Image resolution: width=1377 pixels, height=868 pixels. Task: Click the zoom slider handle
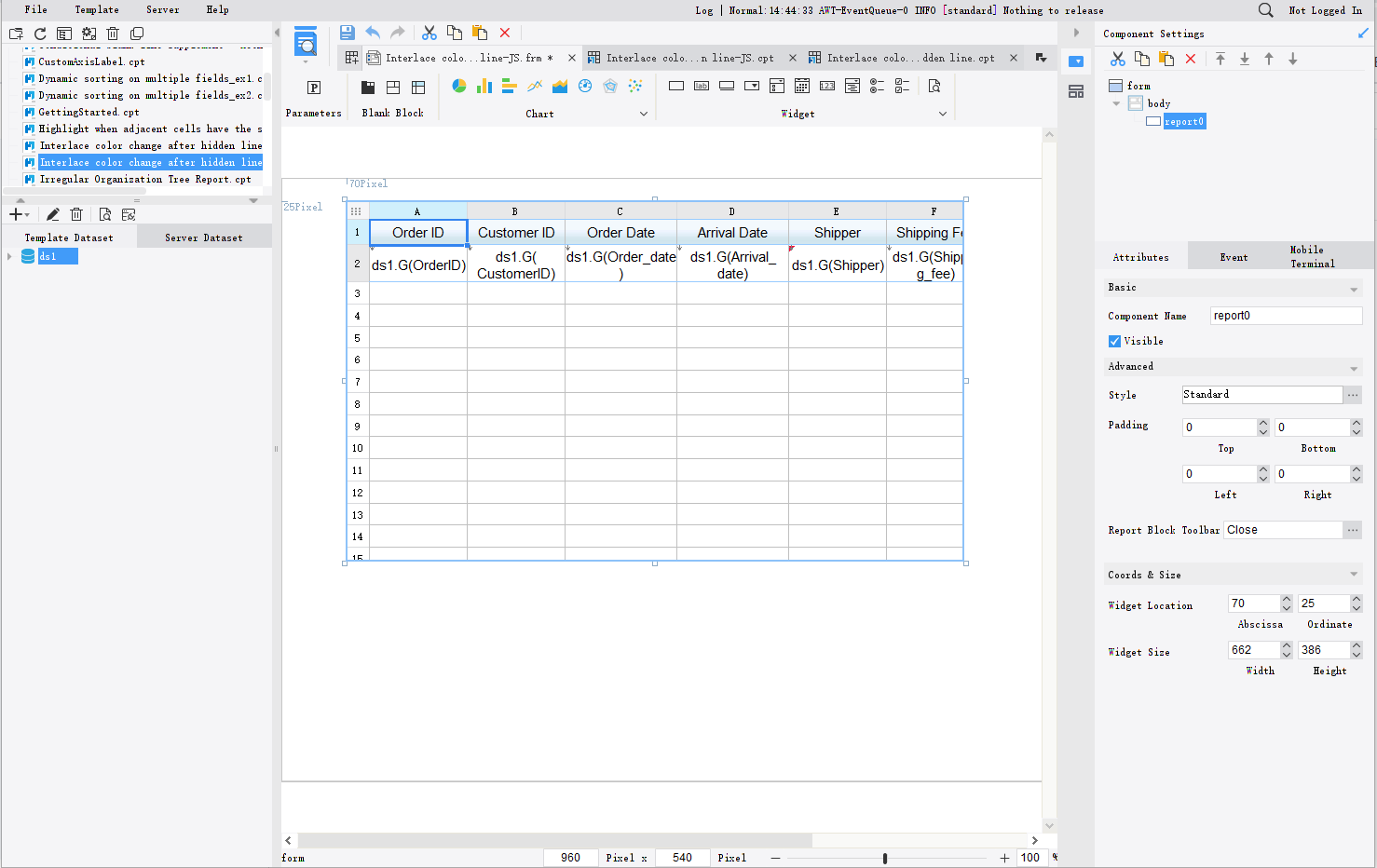pos(885,858)
